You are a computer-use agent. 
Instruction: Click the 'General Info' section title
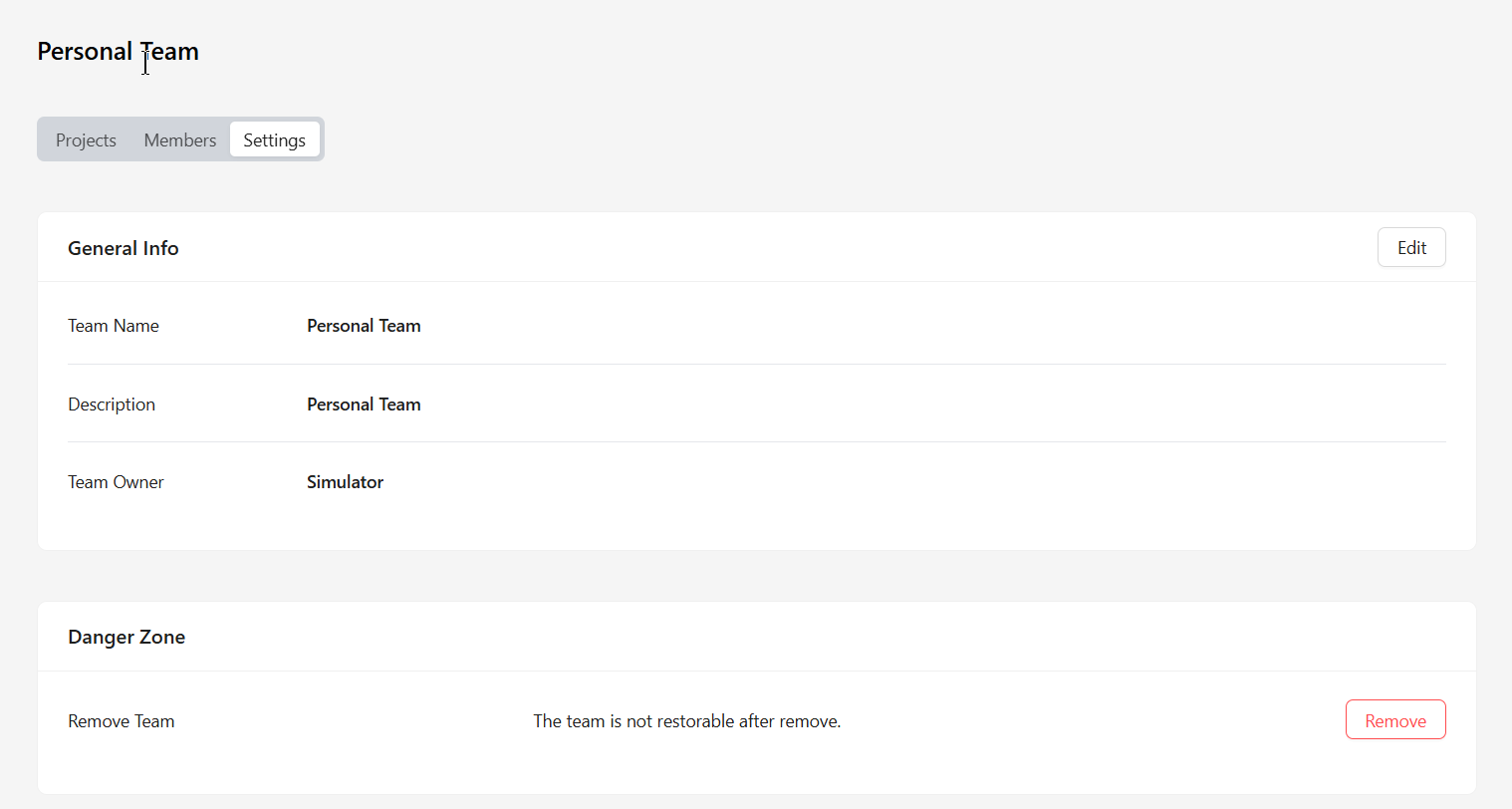click(x=124, y=248)
